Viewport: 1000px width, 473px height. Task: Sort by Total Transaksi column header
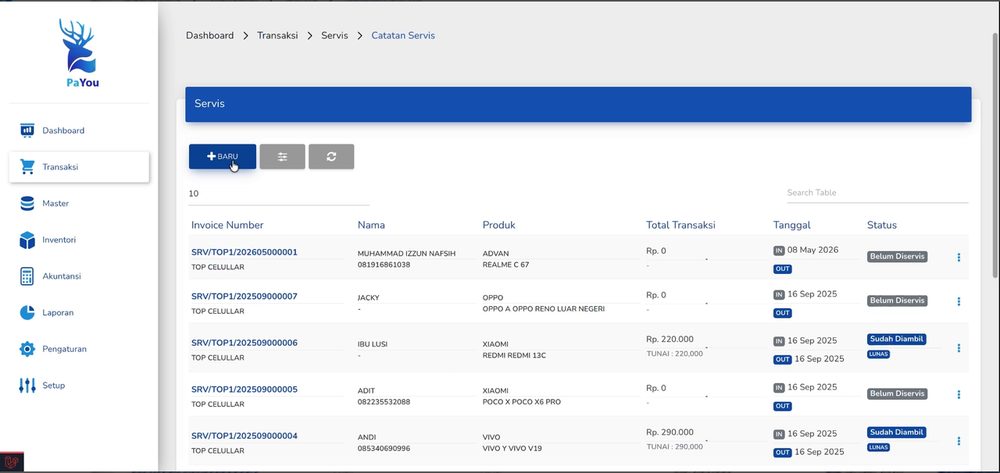[x=680, y=225]
